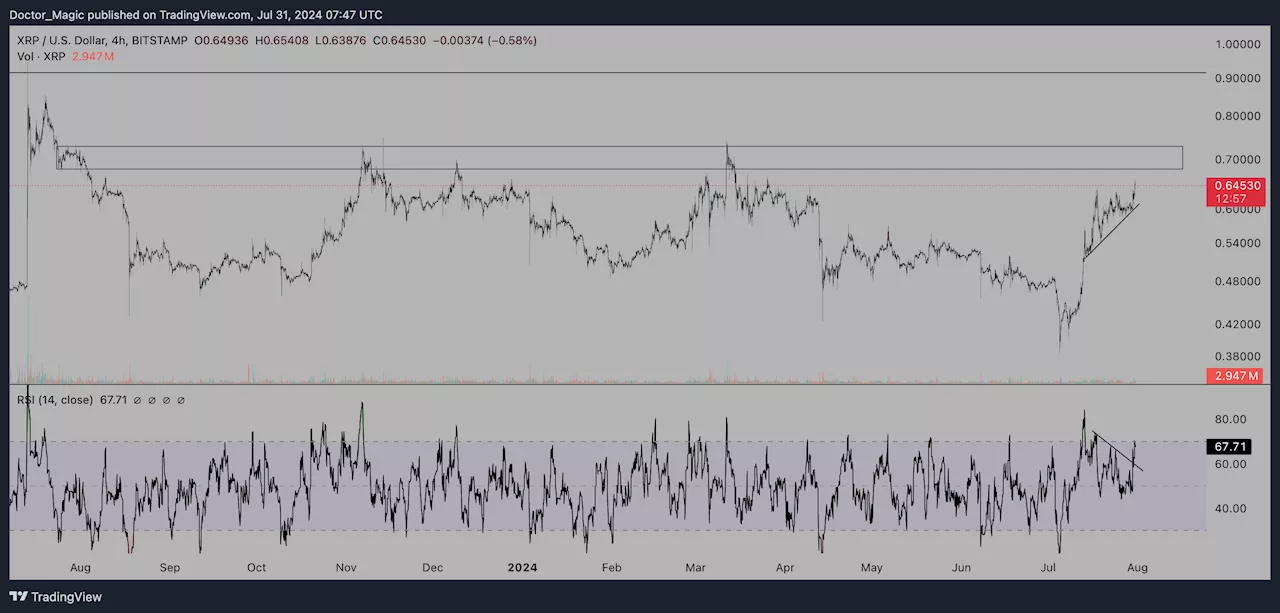Click the 0.38000 price axis label
The width and height of the screenshot is (1280, 613).
[1237, 357]
